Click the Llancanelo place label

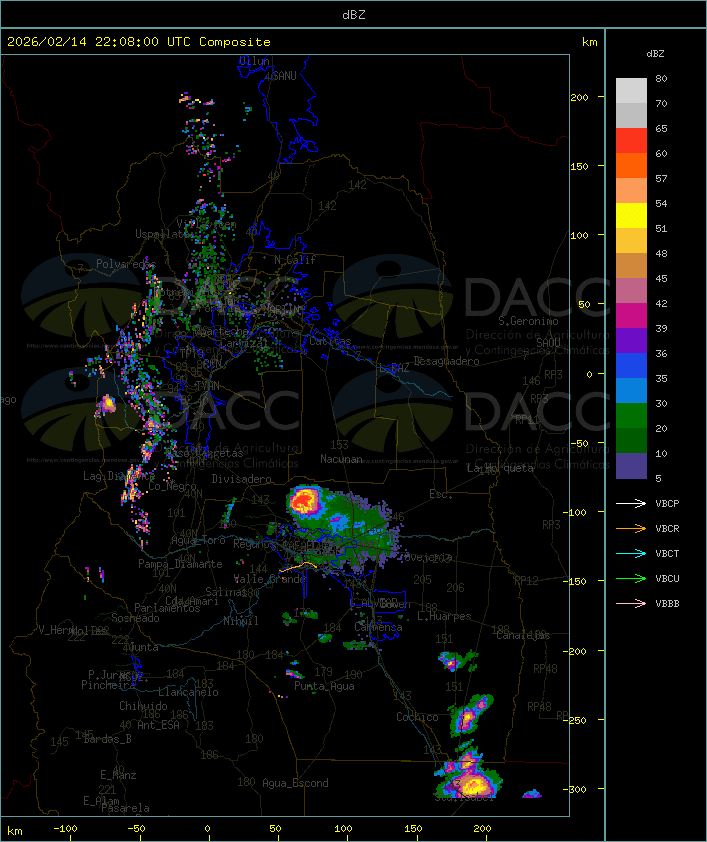click(188, 692)
